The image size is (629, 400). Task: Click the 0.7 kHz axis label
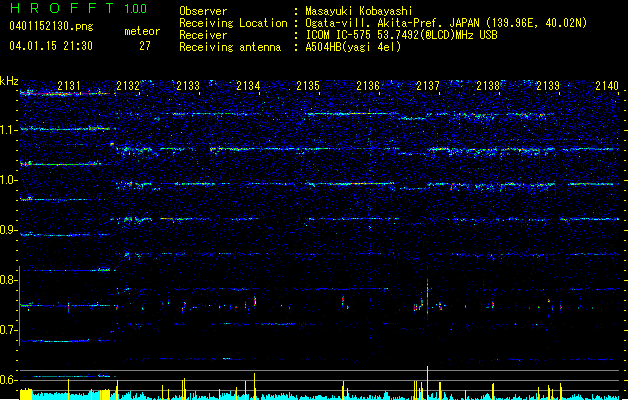point(9,330)
